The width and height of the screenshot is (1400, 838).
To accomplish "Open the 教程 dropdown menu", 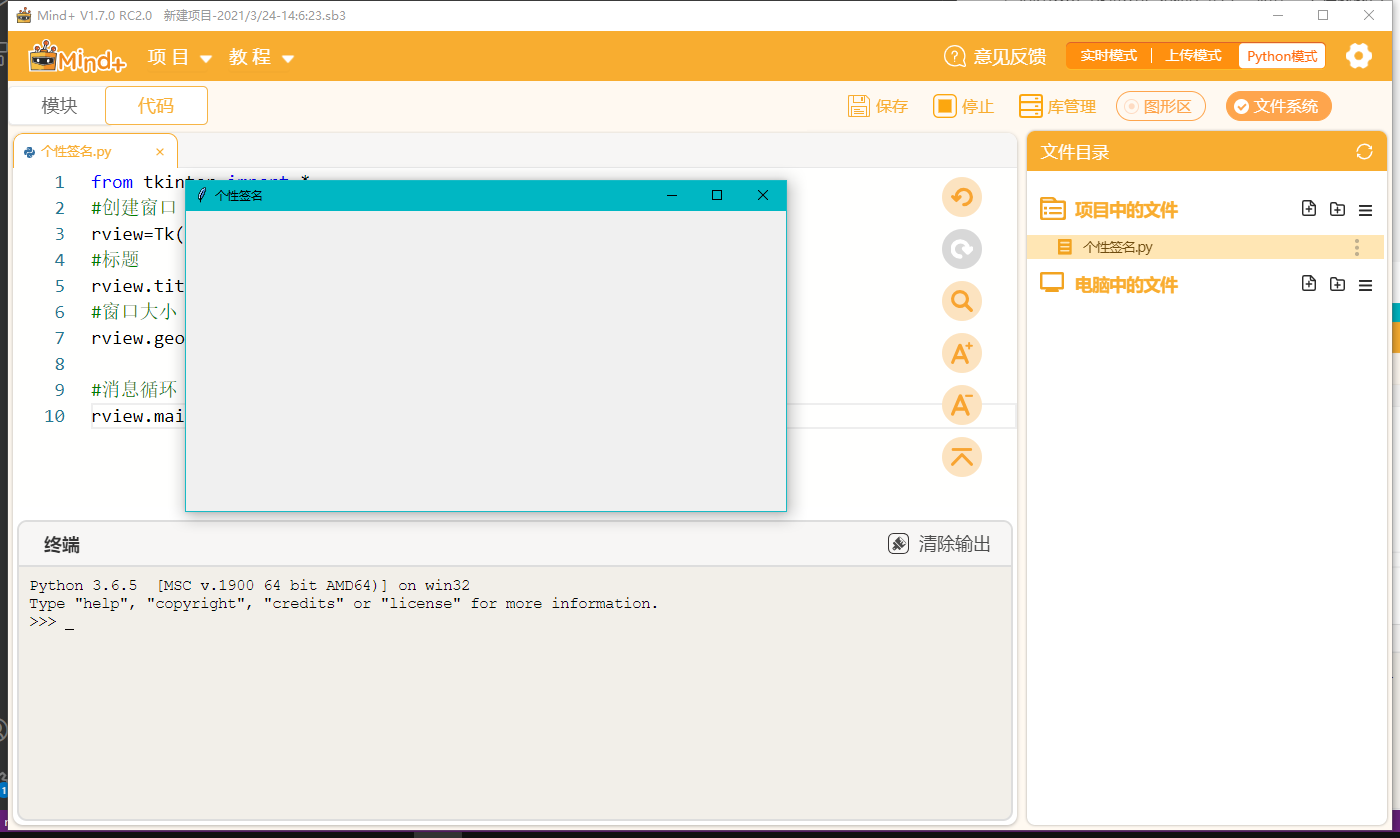I will [261, 57].
